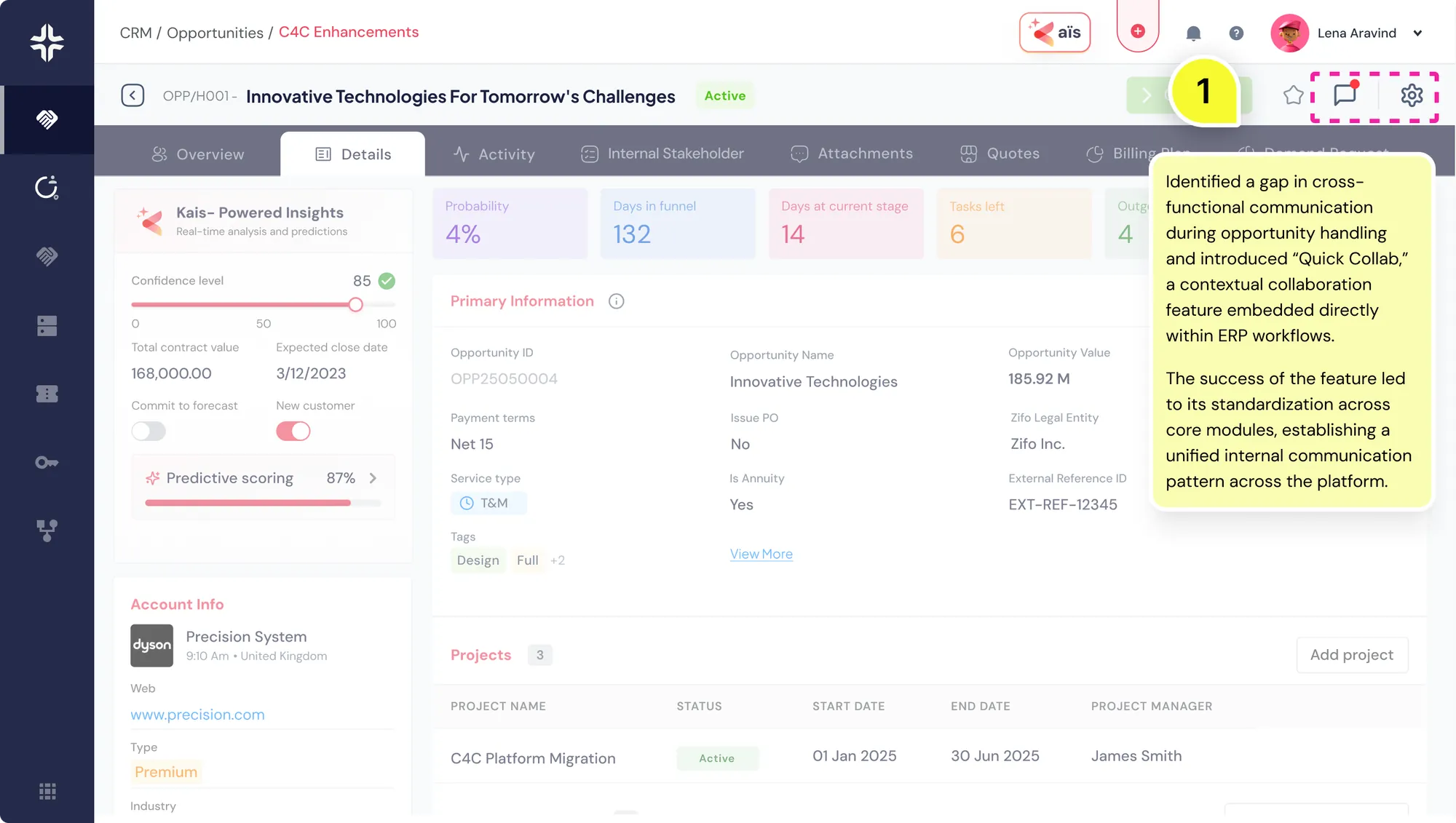1456x823 pixels.
Task: Open the workflow branch sidebar icon
Action: (x=47, y=530)
